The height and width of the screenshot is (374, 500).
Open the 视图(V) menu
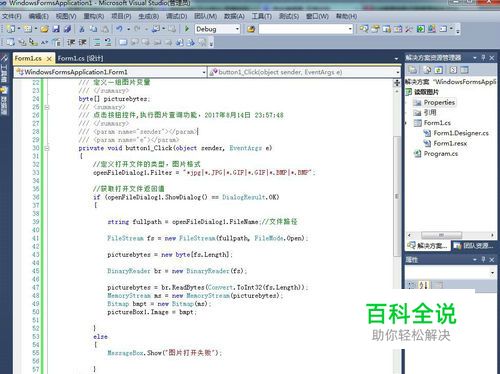point(66,16)
